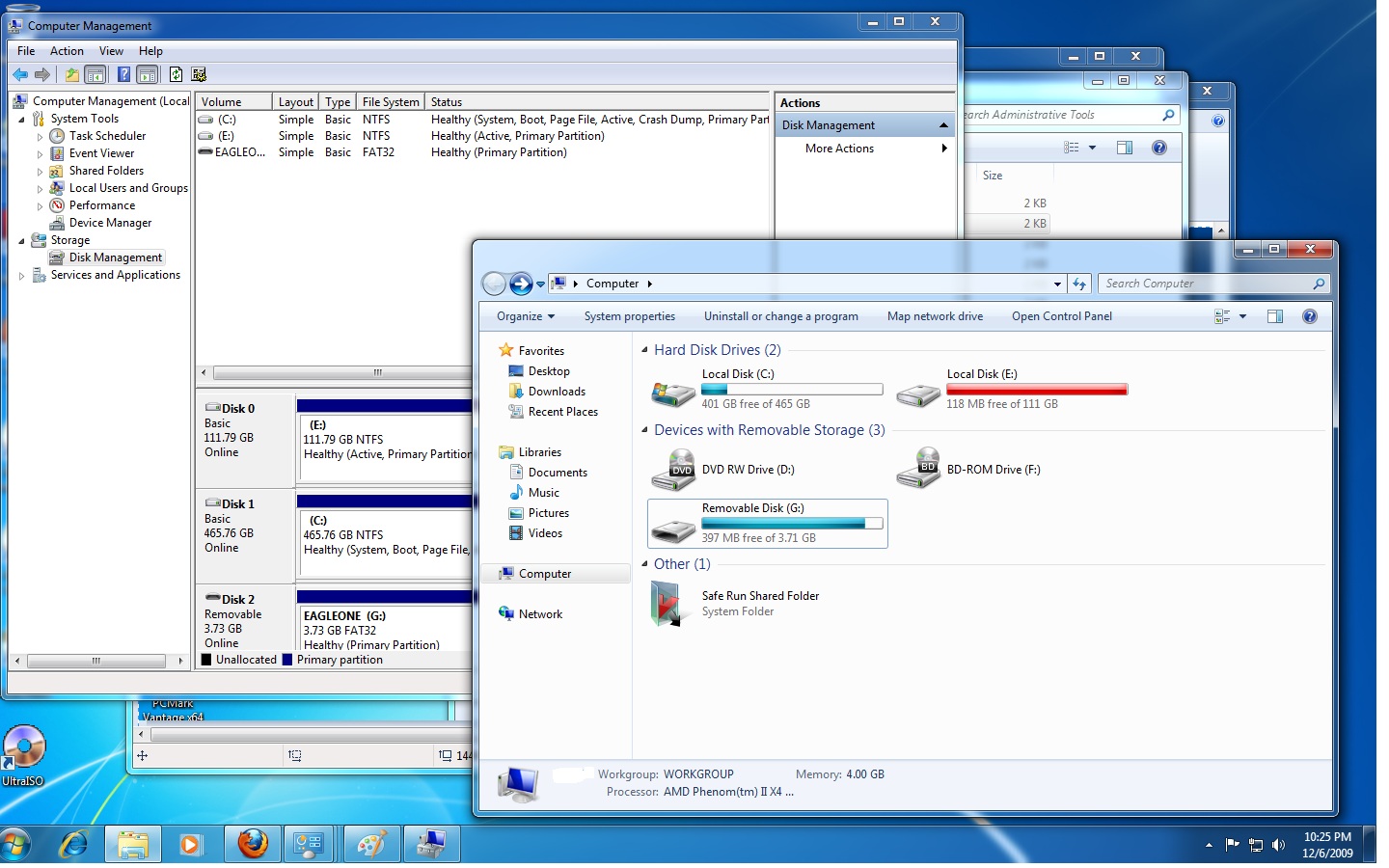Select the BD-ROM Drive (F:) icon
1389x868 pixels.
point(918,468)
